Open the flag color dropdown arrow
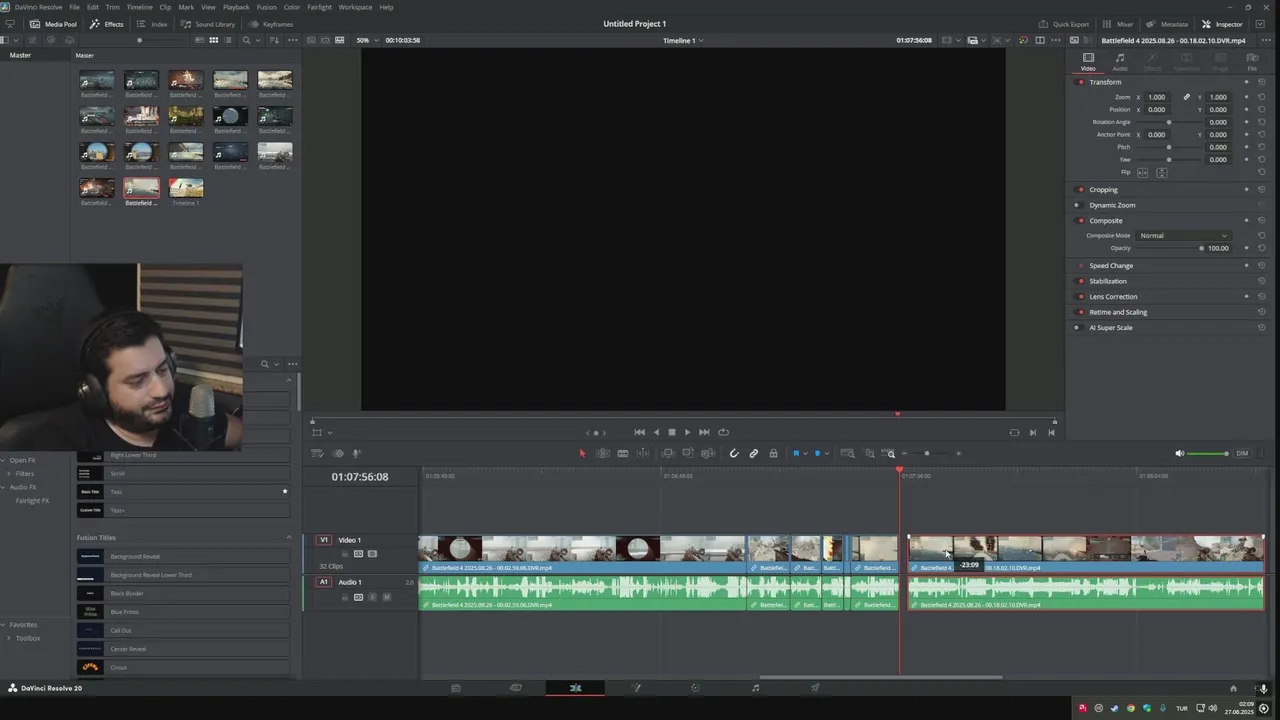This screenshot has width=1280, height=720. coord(805,453)
